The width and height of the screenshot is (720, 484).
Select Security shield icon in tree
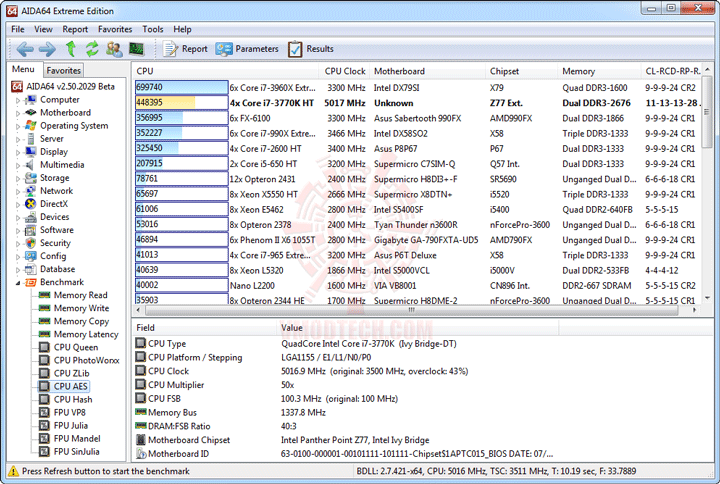(x=31, y=243)
